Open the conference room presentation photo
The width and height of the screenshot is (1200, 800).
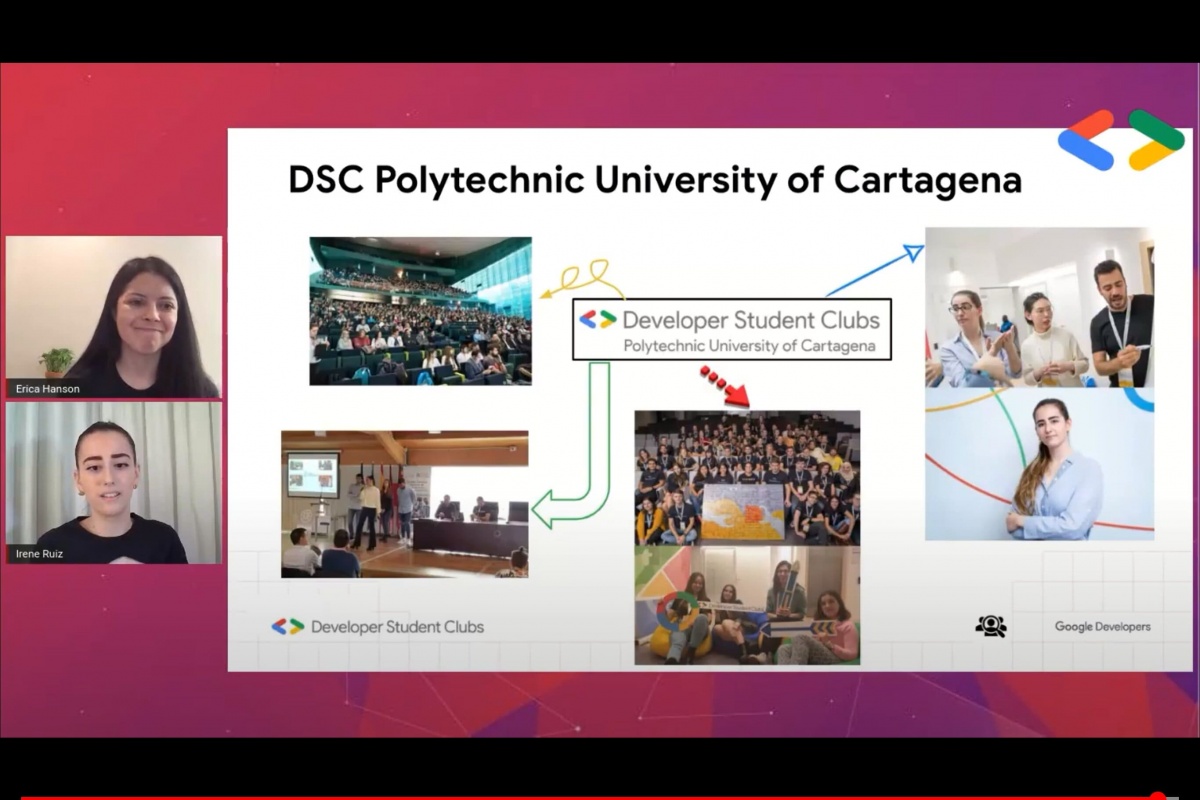click(405, 504)
